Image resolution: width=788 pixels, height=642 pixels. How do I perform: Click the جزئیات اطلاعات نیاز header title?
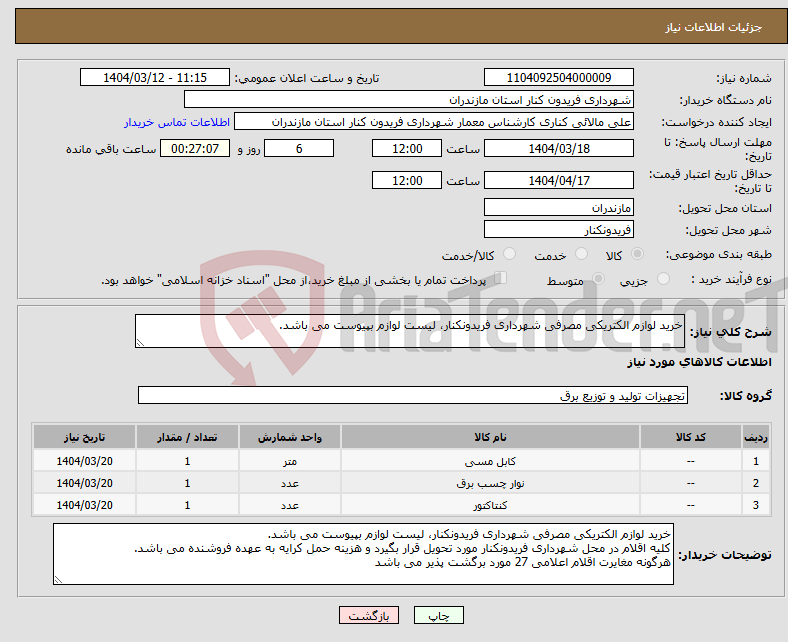click(x=714, y=27)
